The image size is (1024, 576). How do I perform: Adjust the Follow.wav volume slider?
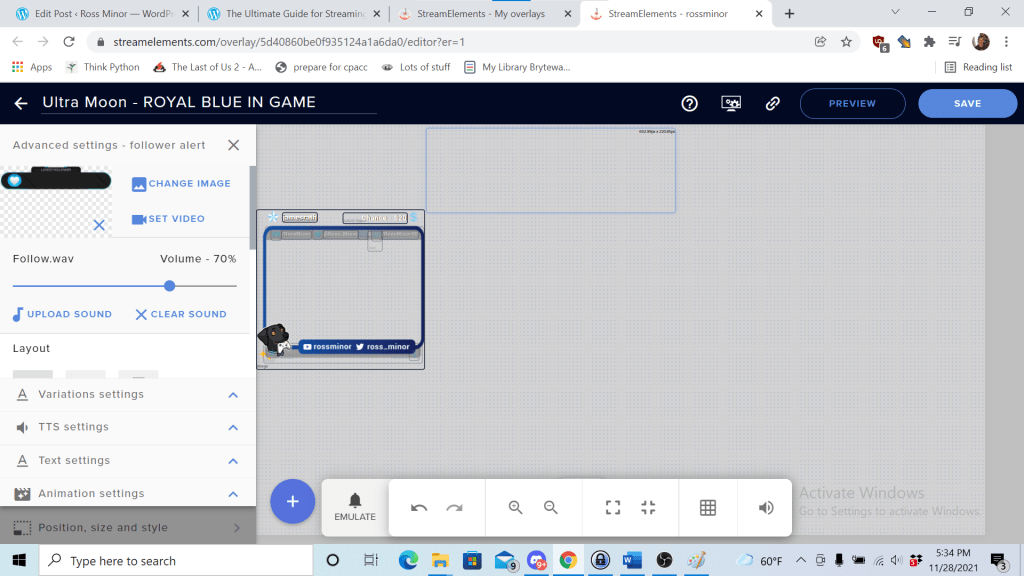[x=168, y=285]
